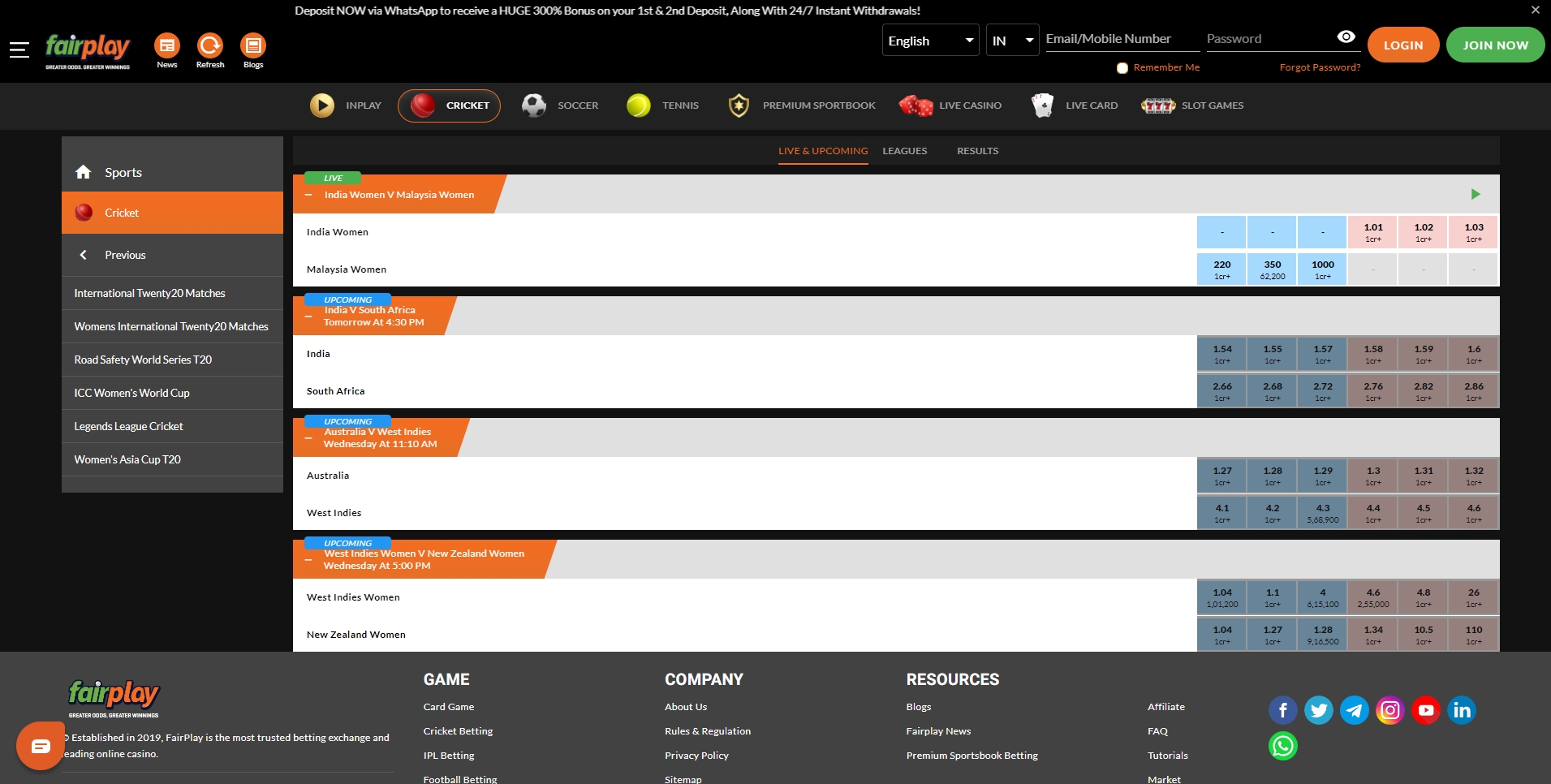1551x784 pixels.
Task: Open the Blogs icon in header
Action: click(x=253, y=45)
